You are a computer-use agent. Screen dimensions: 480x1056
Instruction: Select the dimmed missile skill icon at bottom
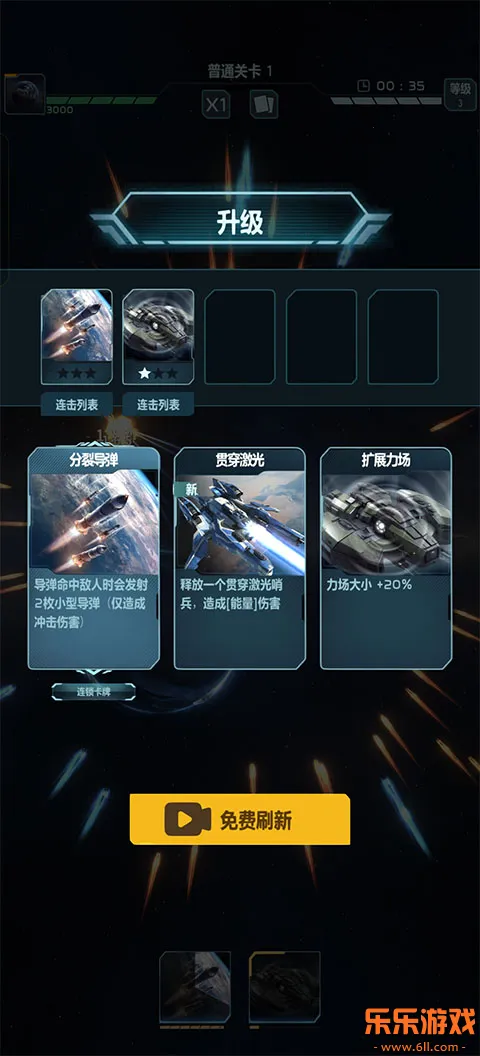click(195, 986)
